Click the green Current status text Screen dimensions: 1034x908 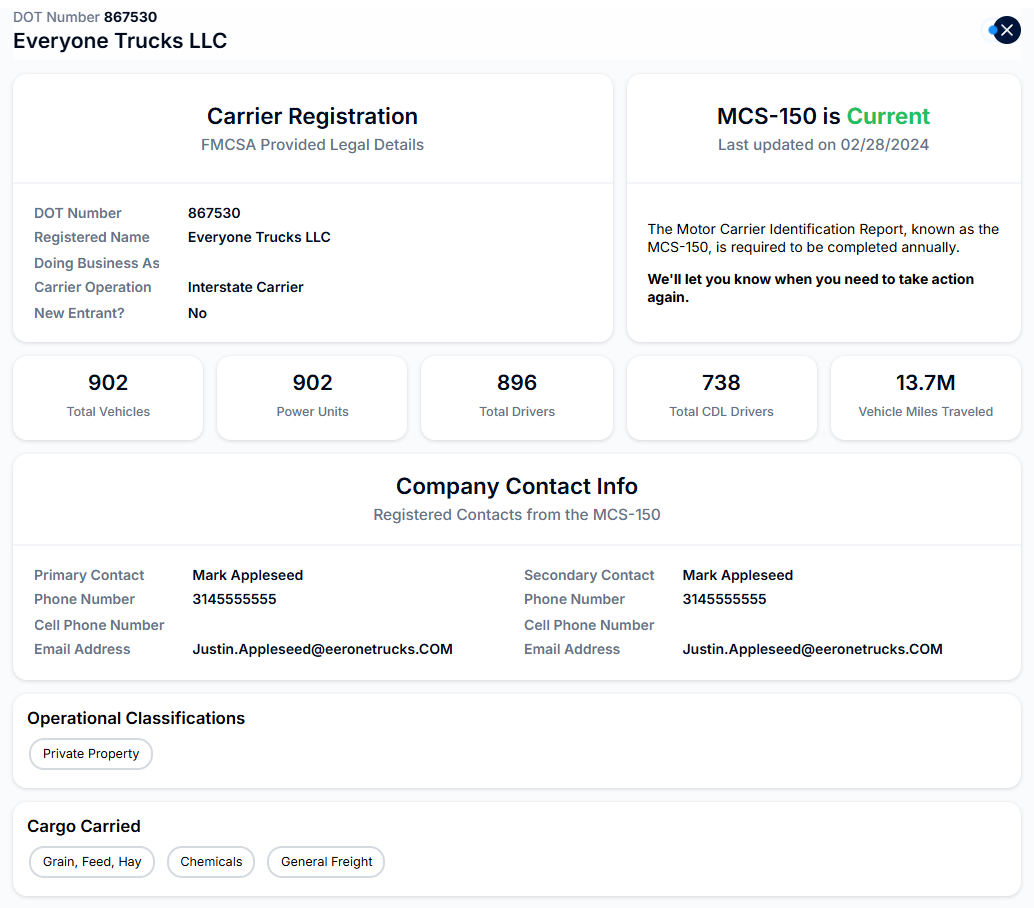pos(888,116)
